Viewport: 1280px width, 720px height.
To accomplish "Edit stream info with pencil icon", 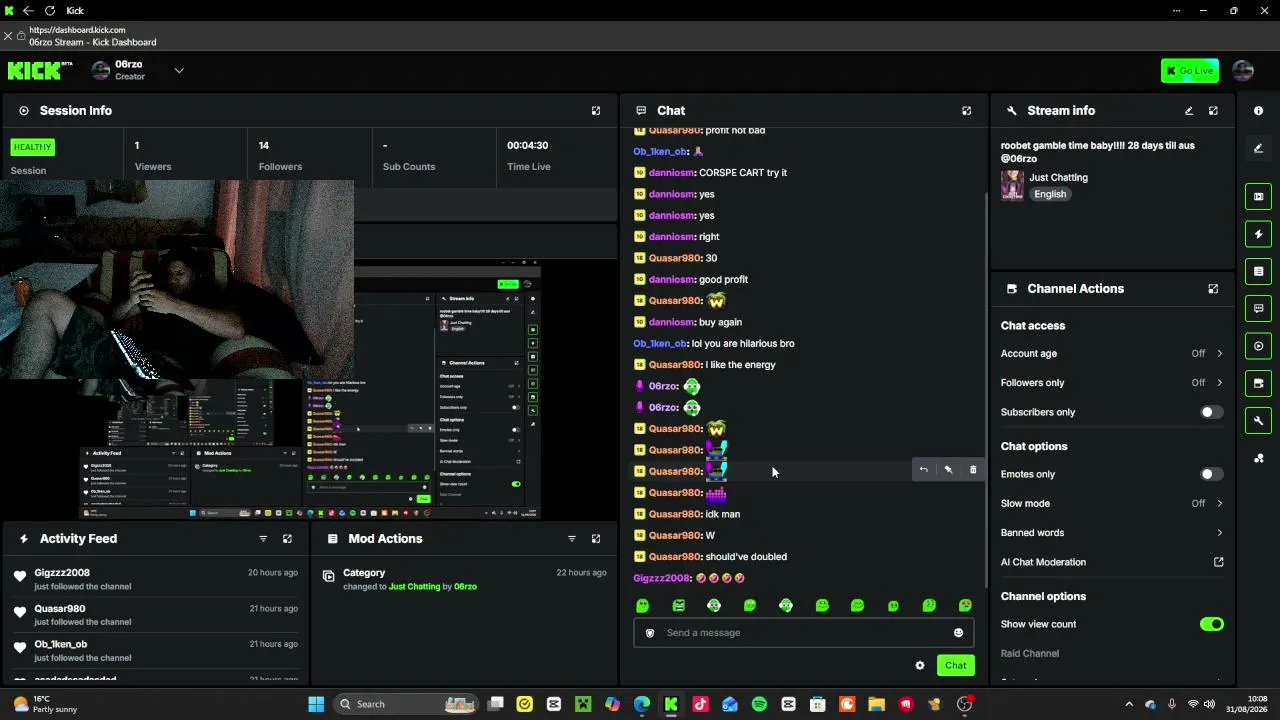I will tap(1189, 111).
